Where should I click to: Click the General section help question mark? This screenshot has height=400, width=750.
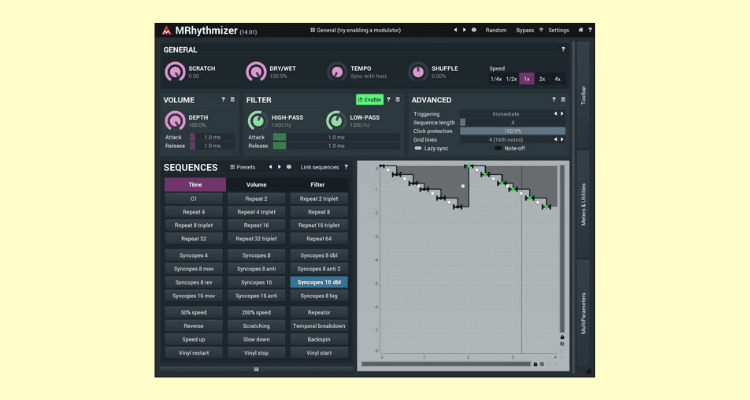(563, 49)
